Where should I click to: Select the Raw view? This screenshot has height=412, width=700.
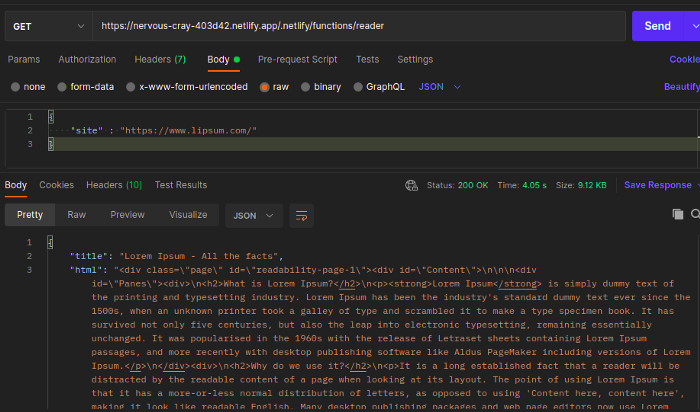76,215
